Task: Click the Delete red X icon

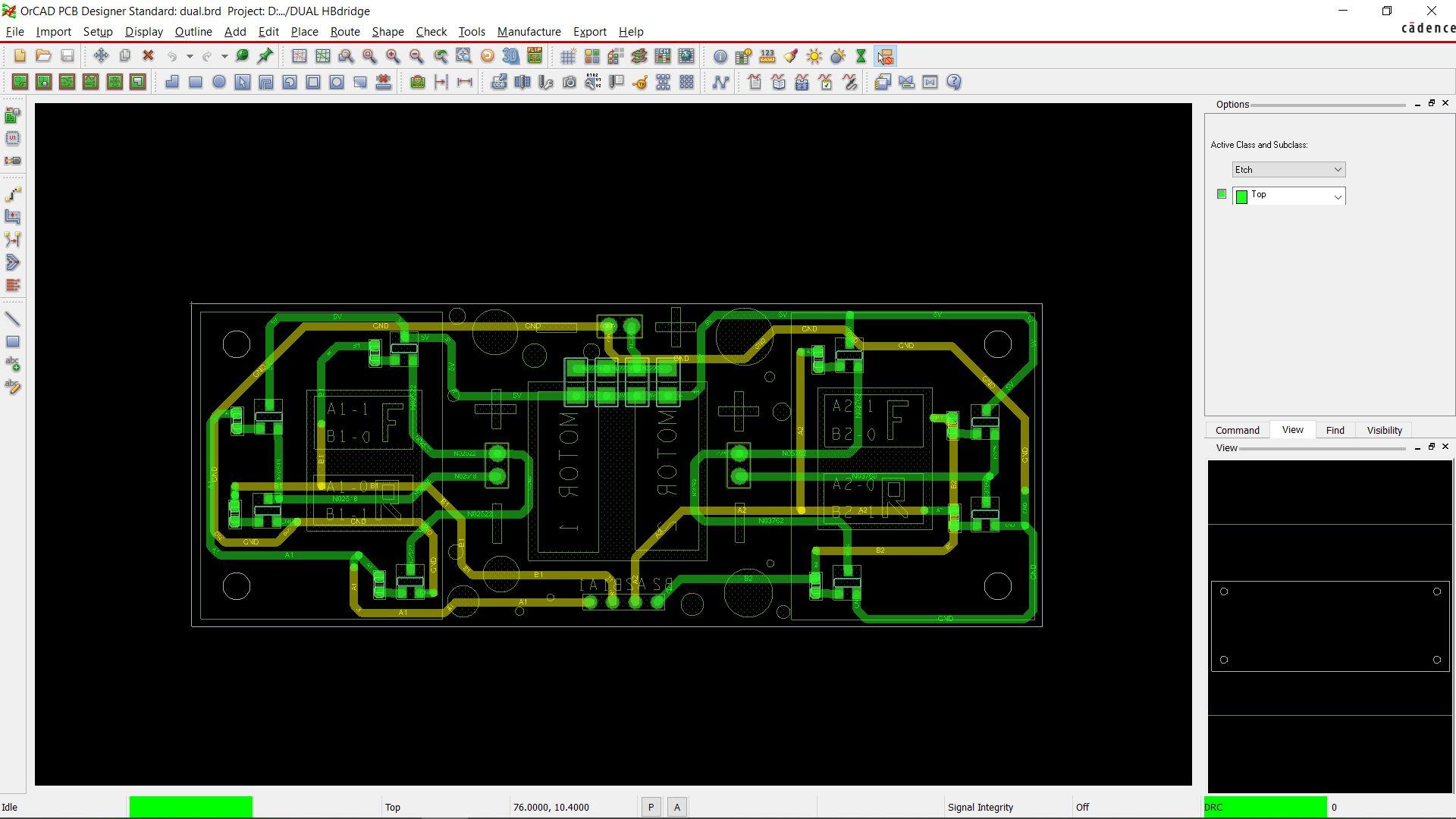Action: pyautogui.click(x=149, y=56)
